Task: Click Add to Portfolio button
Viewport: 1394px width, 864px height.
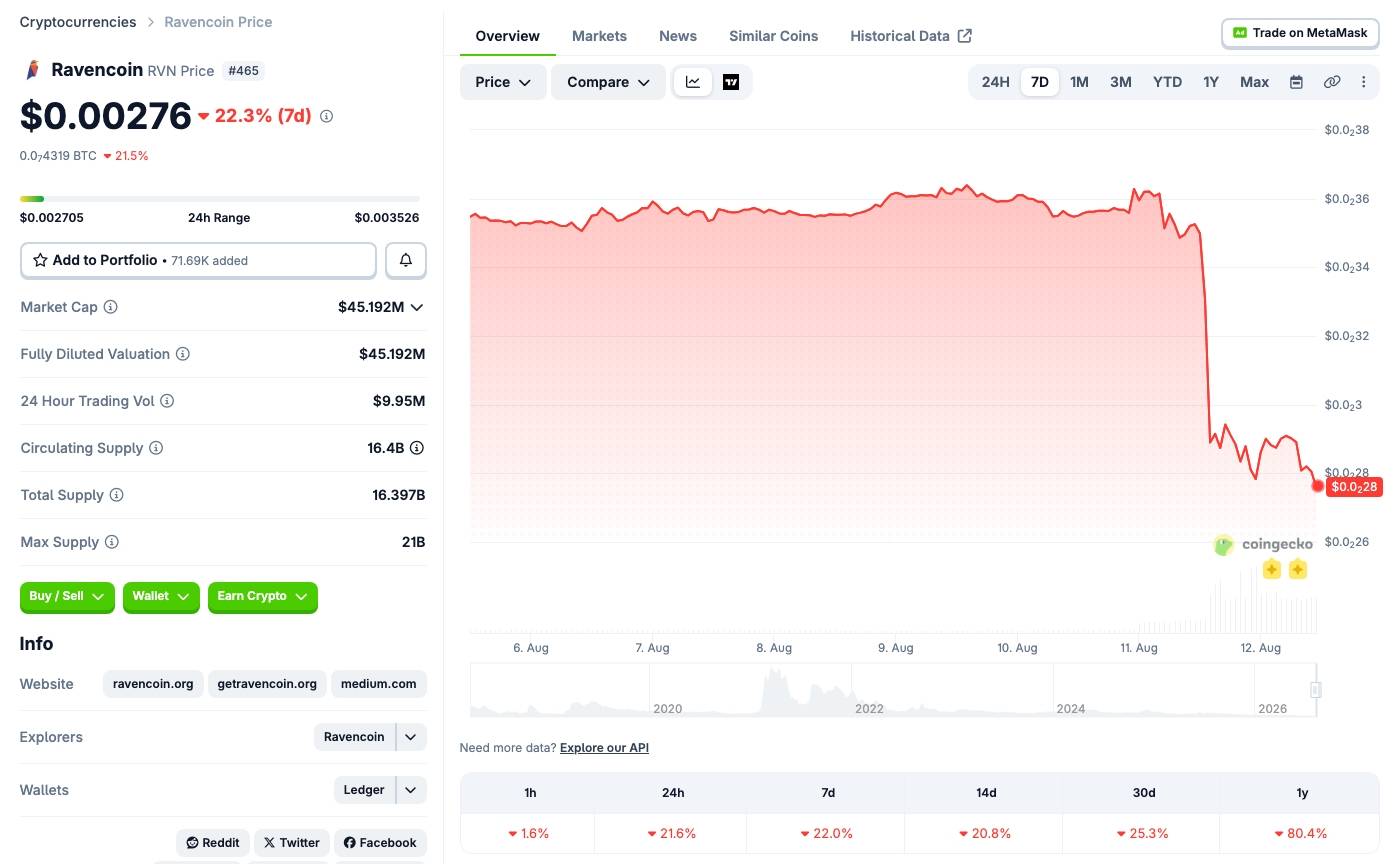Action: 198,260
